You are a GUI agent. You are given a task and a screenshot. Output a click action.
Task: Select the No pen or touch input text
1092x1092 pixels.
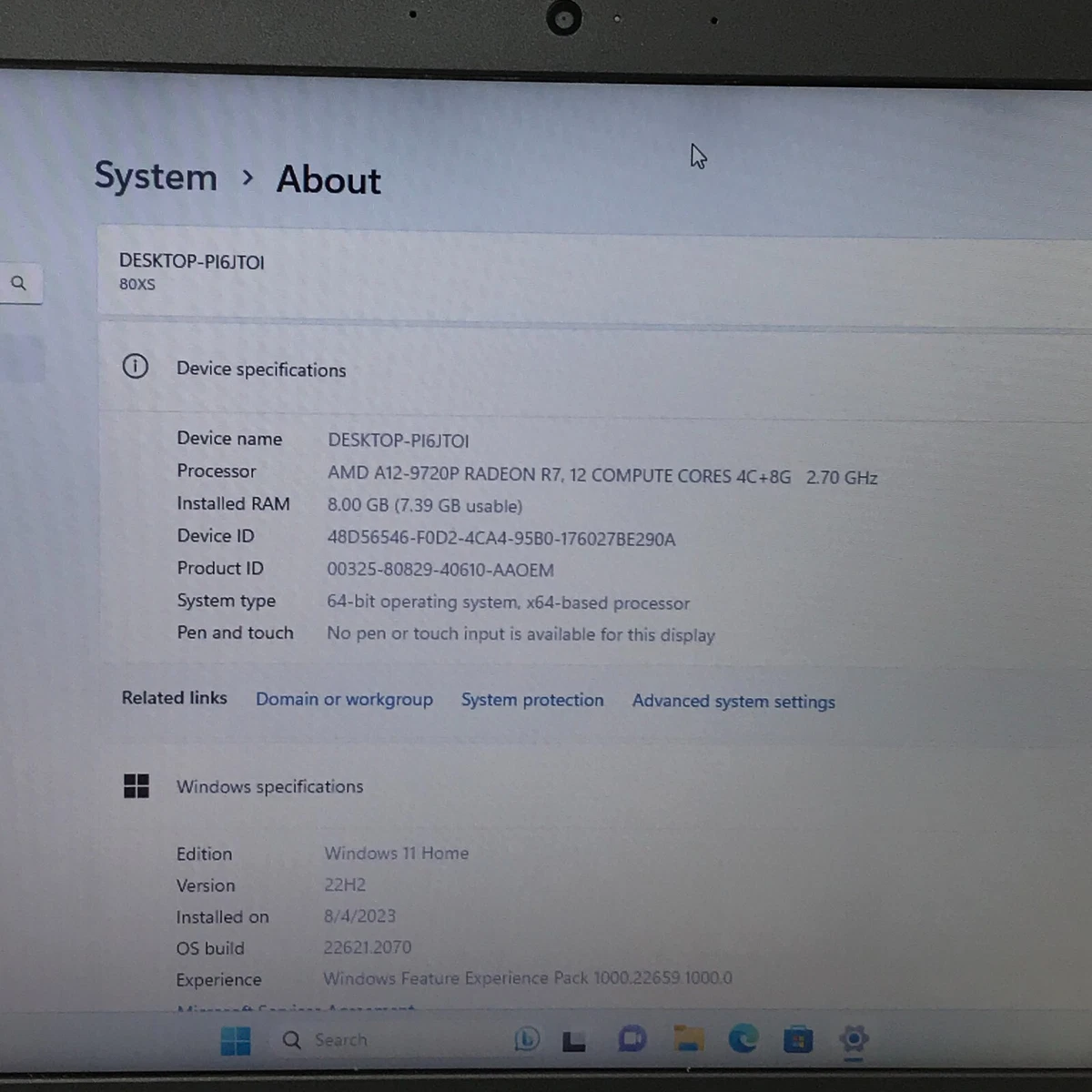(x=521, y=634)
